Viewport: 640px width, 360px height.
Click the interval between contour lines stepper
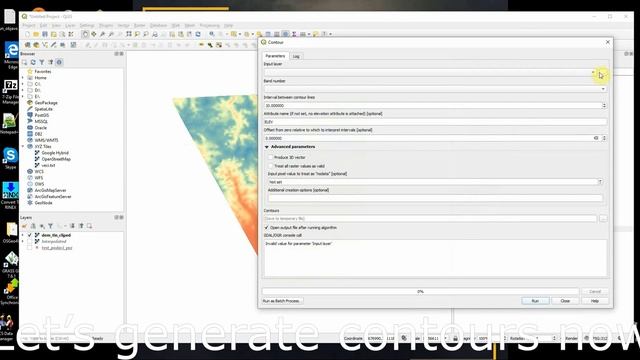pyautogui.click(x=604, y=106)
